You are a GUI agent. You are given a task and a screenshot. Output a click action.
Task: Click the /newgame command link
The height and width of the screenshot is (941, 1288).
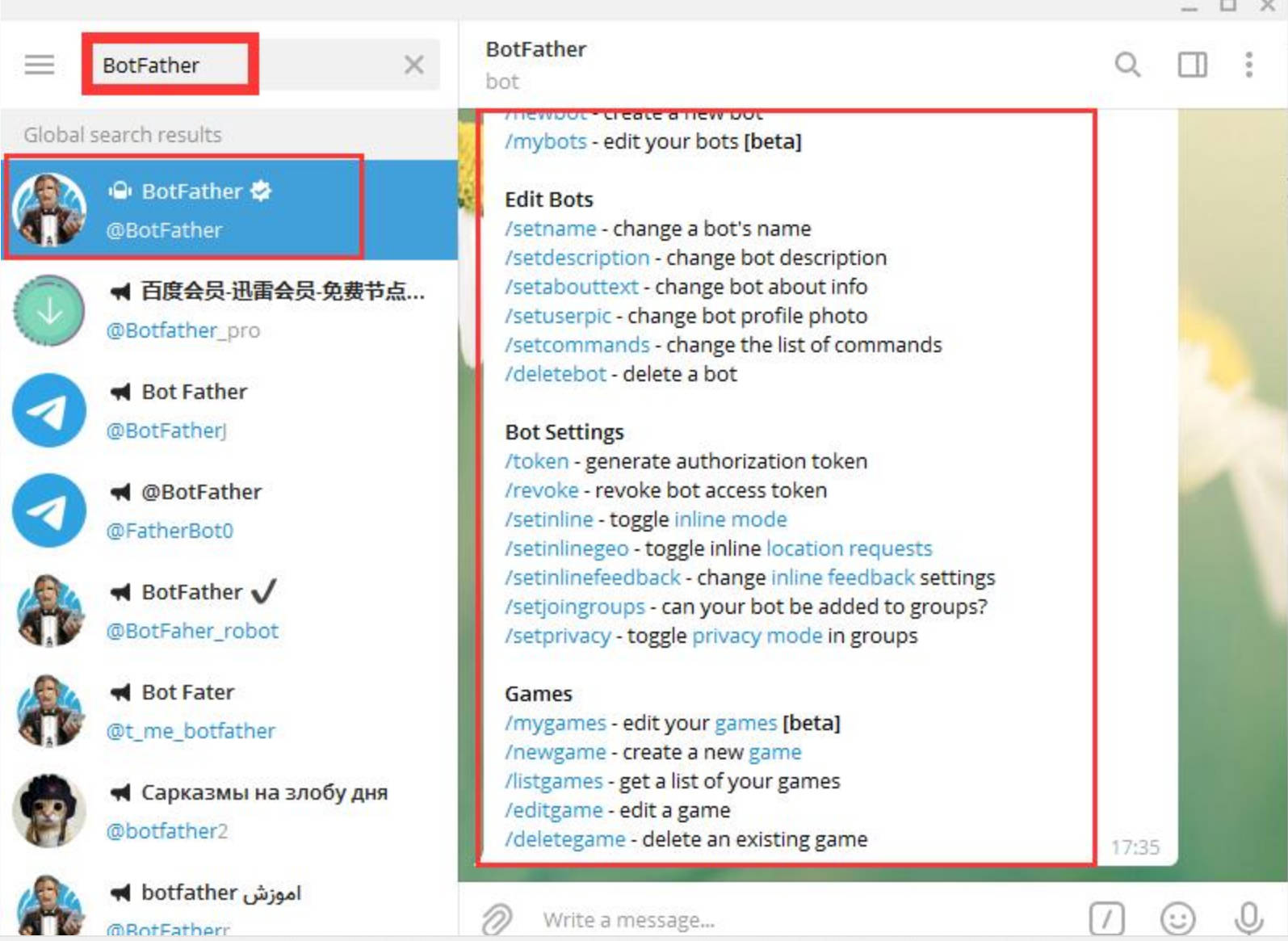[556, 752]
